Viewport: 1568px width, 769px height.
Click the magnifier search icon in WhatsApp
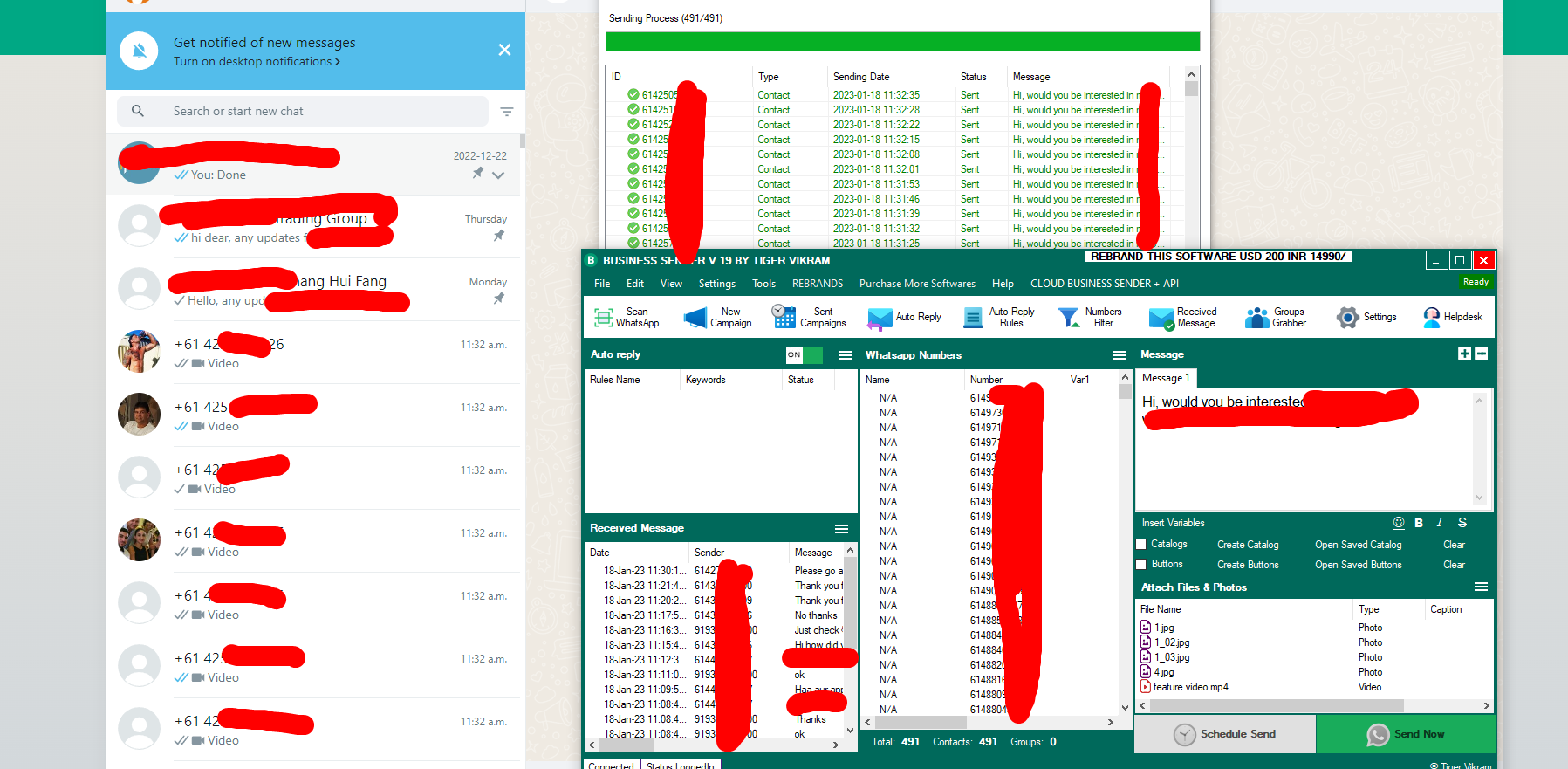click(x=138, y=111)
